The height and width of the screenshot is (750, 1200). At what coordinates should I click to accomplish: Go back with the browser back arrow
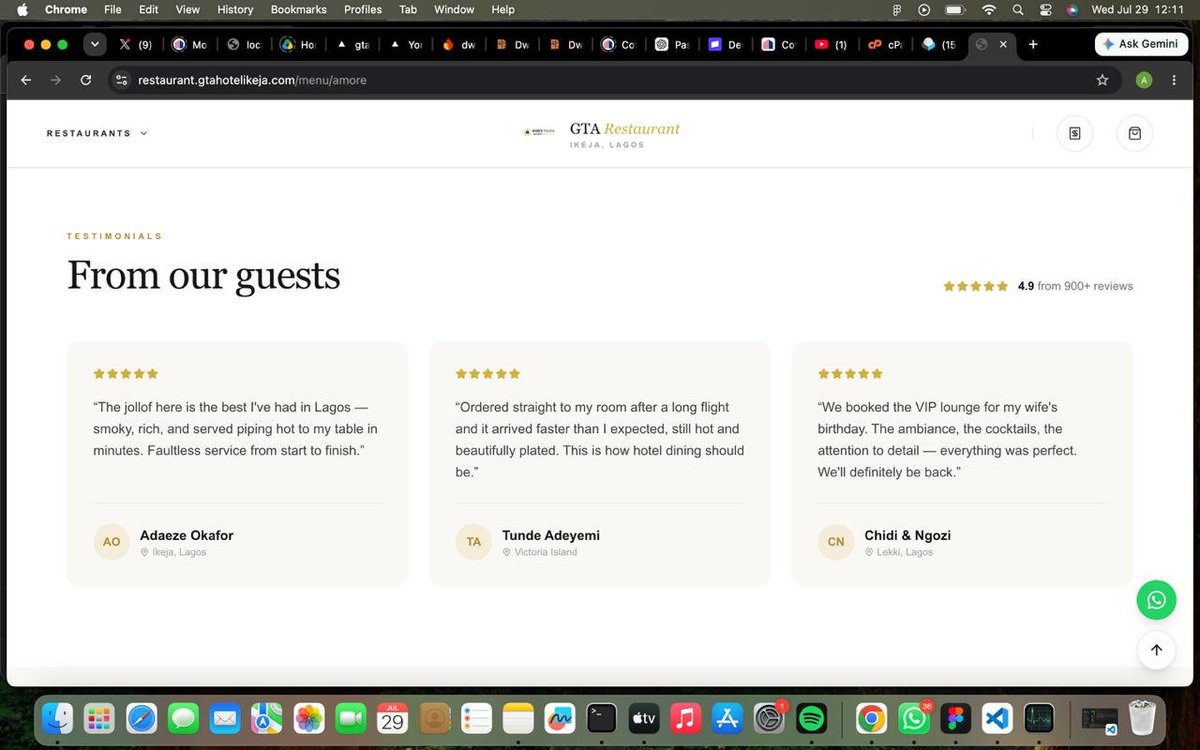tap(26, 80)
